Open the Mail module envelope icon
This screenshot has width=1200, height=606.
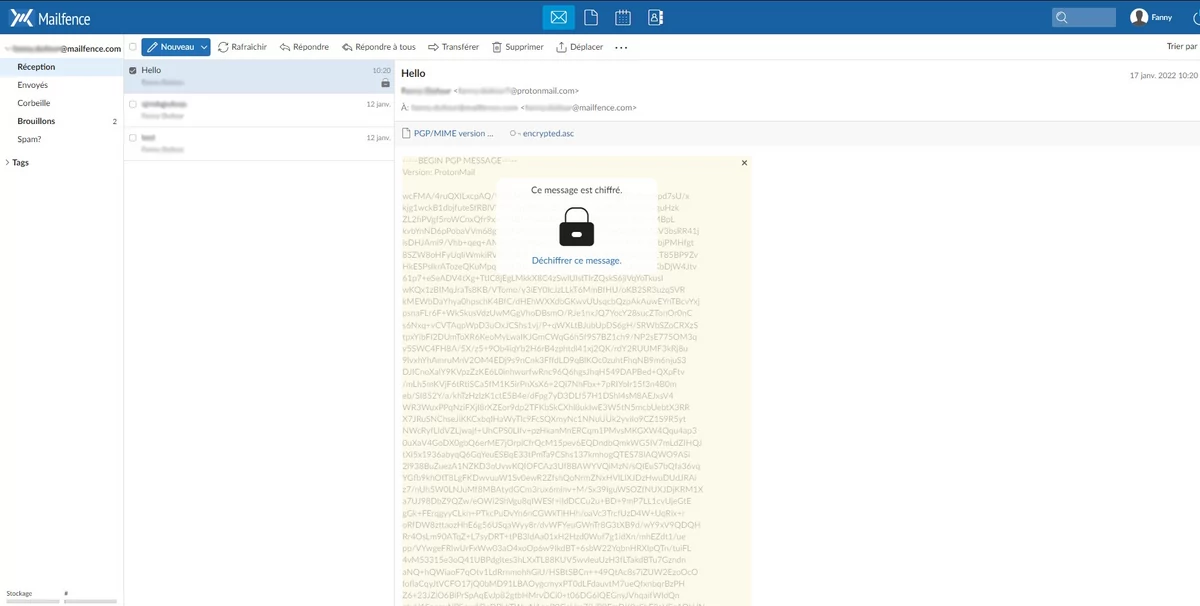click(x=559, y=17)
